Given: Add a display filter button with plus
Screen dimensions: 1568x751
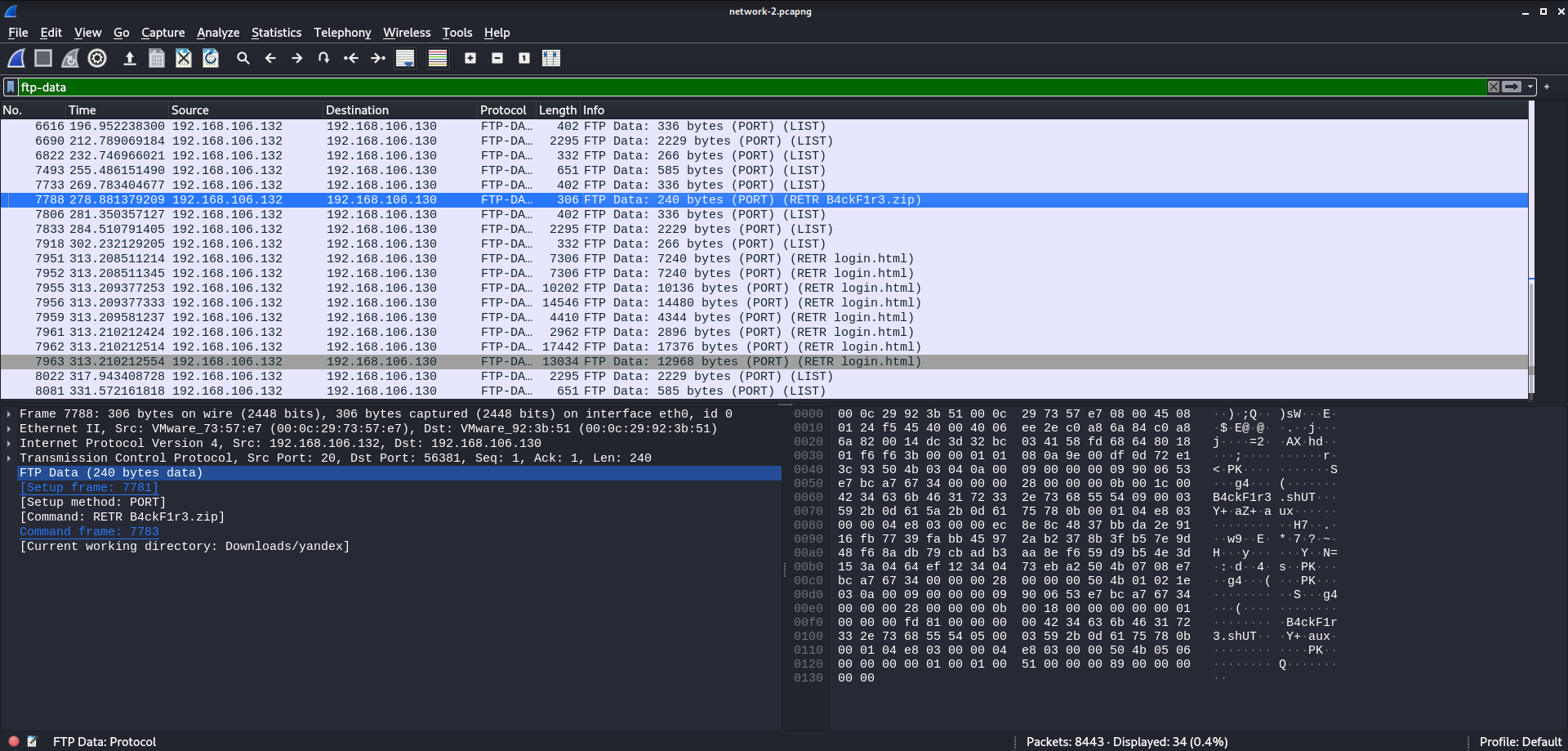Looking at the screenshot, I should click(x=1547, y=87).
